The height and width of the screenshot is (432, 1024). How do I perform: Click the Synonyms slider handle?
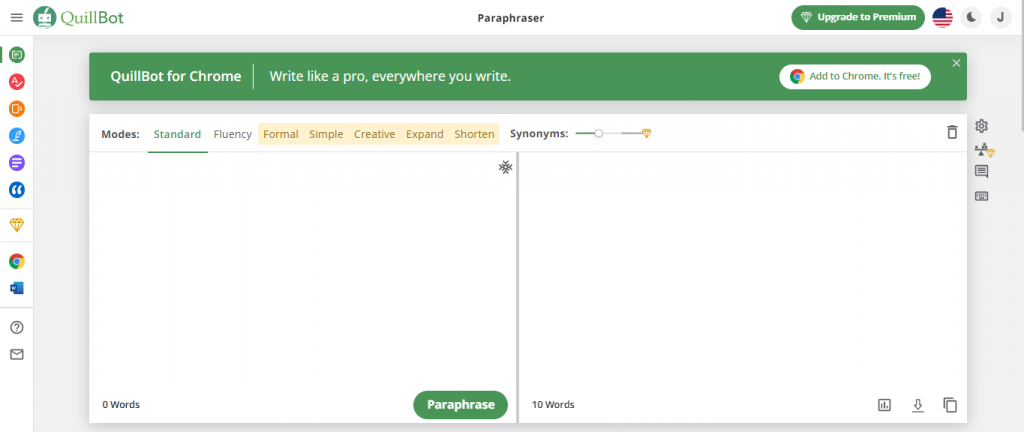click(599, 133)
